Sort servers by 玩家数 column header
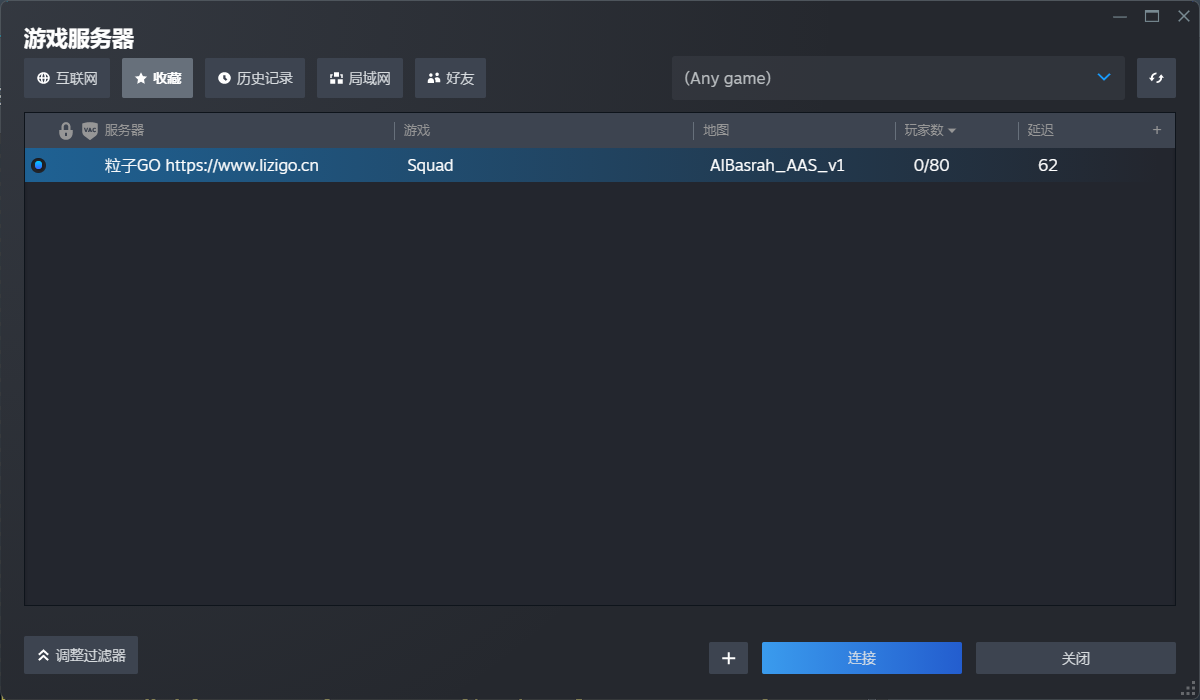Image resolution: width=1200 pixels, height=700 pixels. pyautogui.click(x=930, y=131)
